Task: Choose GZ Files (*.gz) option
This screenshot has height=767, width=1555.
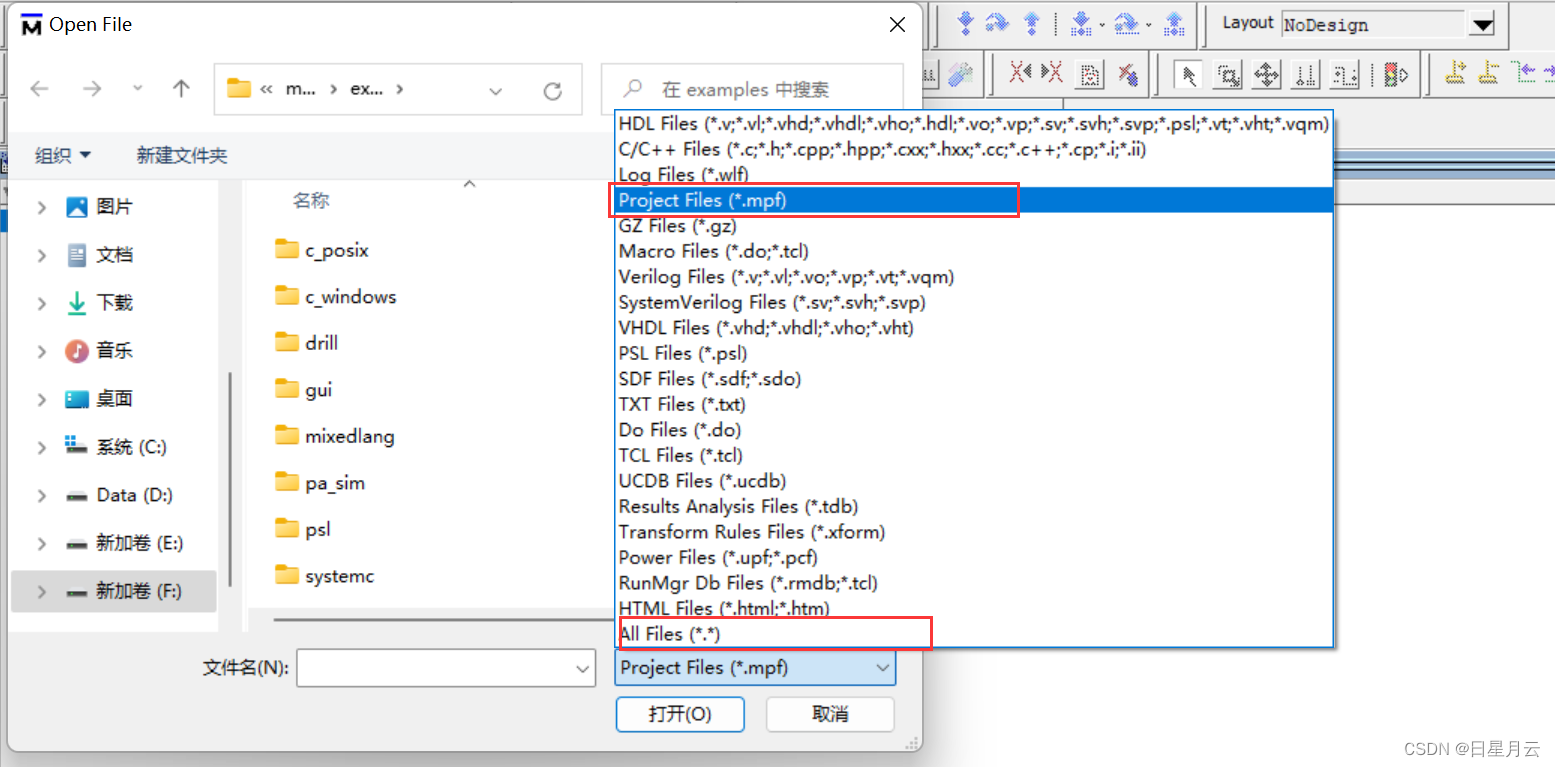Action: (x=973, y=226)
